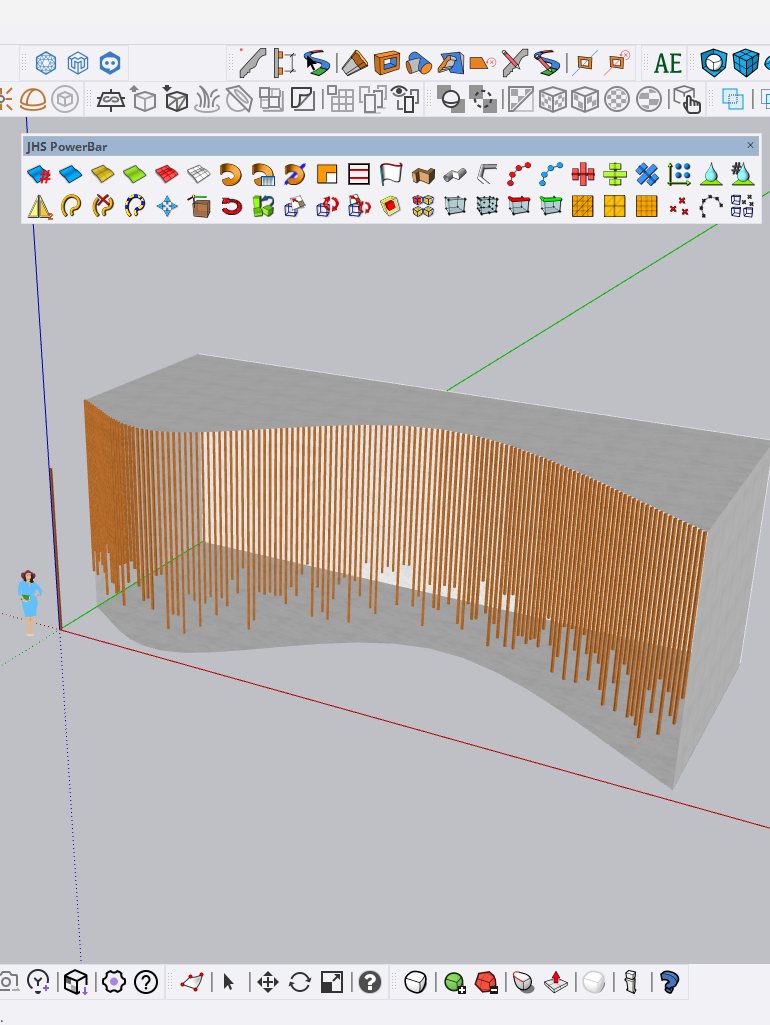
Task: Click the red solid with minus icon
Action: point(486,982)
